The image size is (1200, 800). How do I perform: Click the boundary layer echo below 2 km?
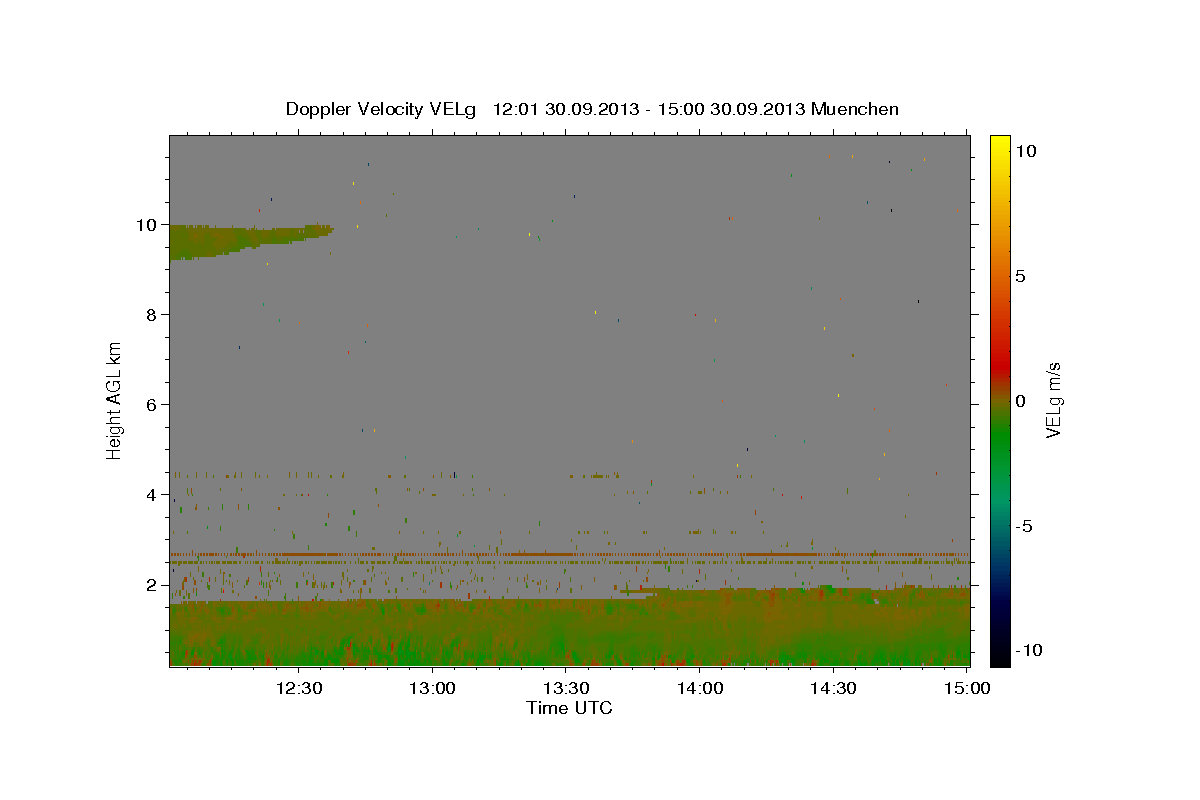569,630
